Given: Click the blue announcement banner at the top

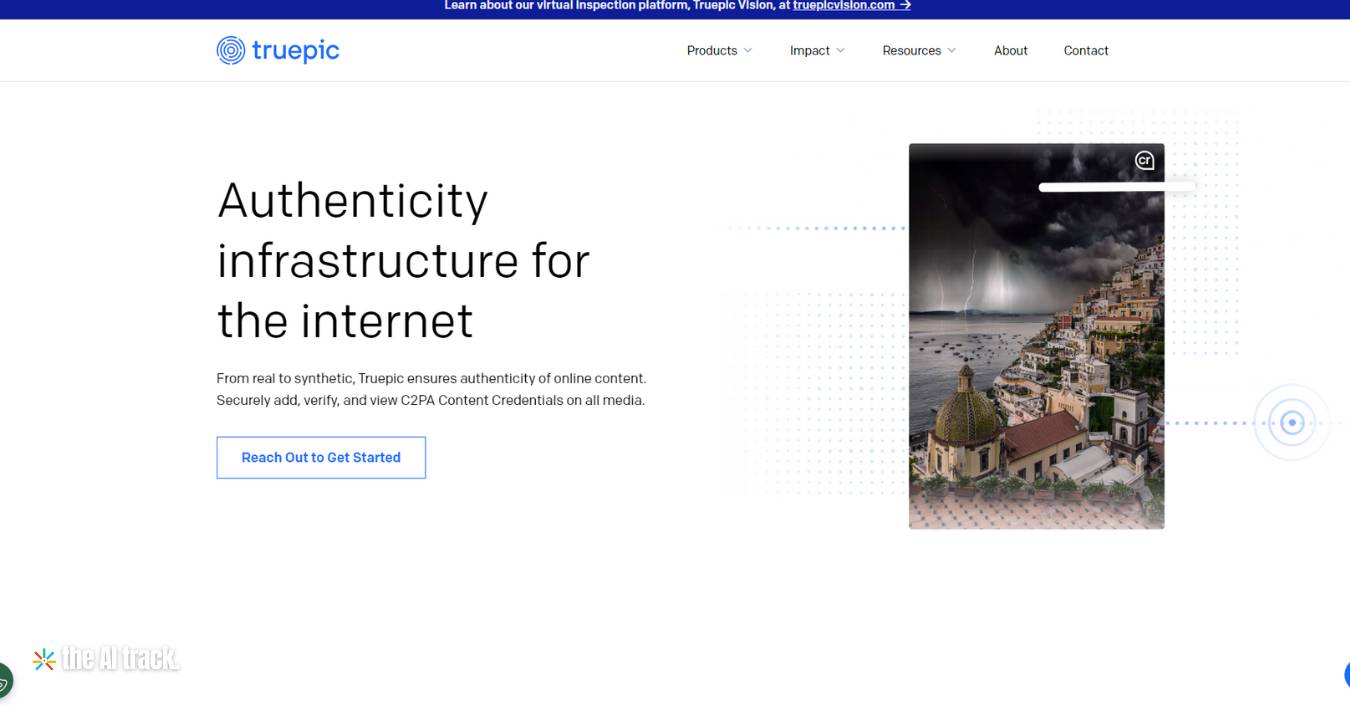Looking at the screenshot, I should [675, 9].
